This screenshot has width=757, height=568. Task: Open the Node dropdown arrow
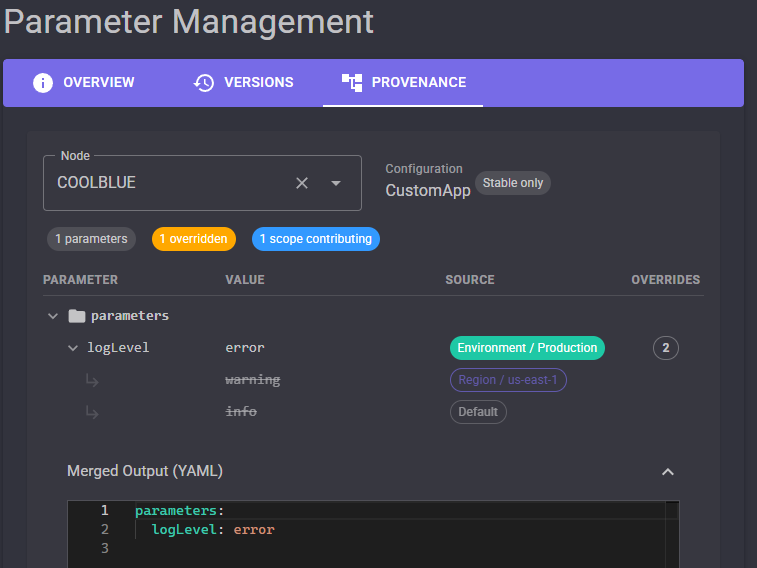(336, 183)
